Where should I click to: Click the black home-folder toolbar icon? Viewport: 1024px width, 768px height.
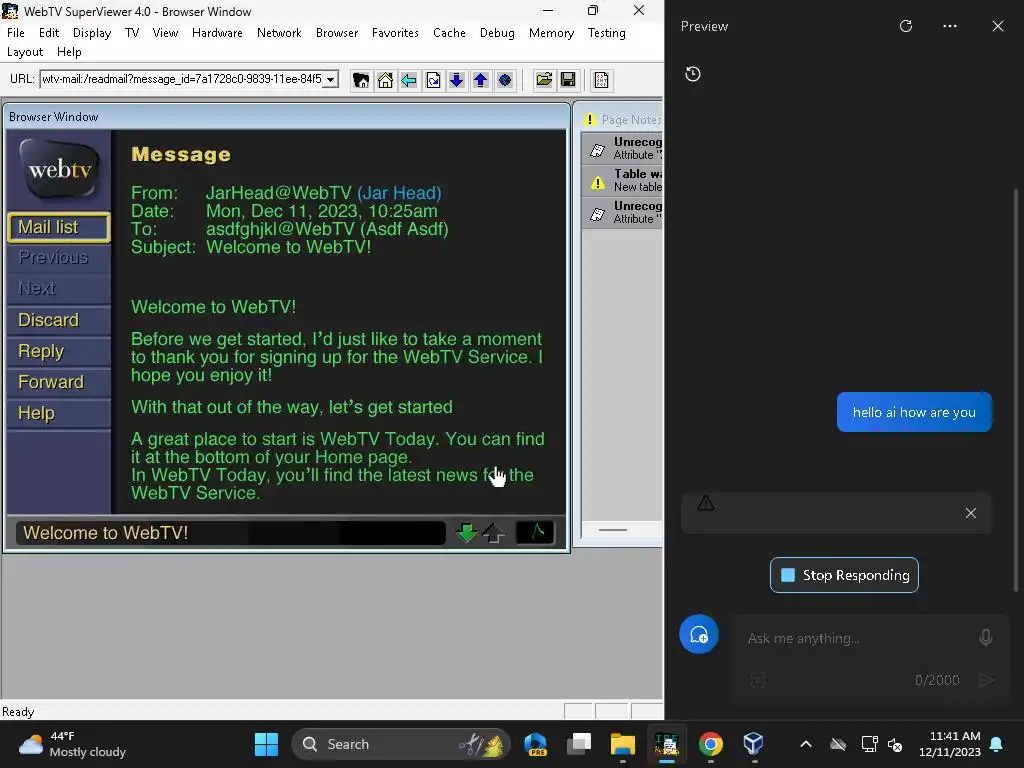tap(360, 80)
